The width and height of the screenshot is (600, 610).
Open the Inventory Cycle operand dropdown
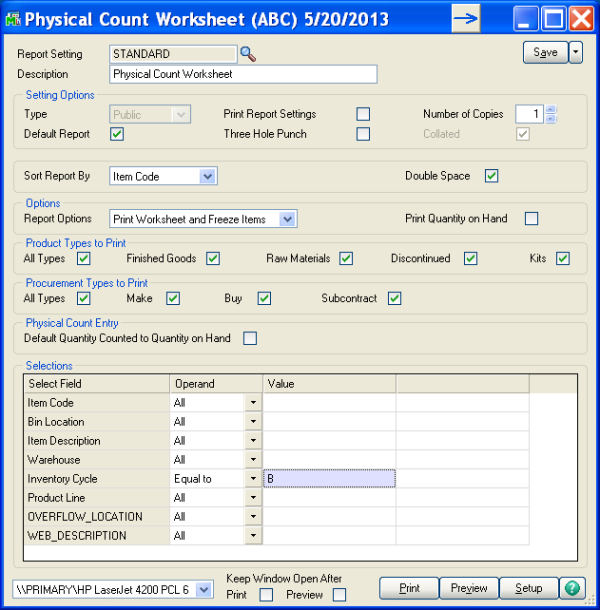[253, 479]
